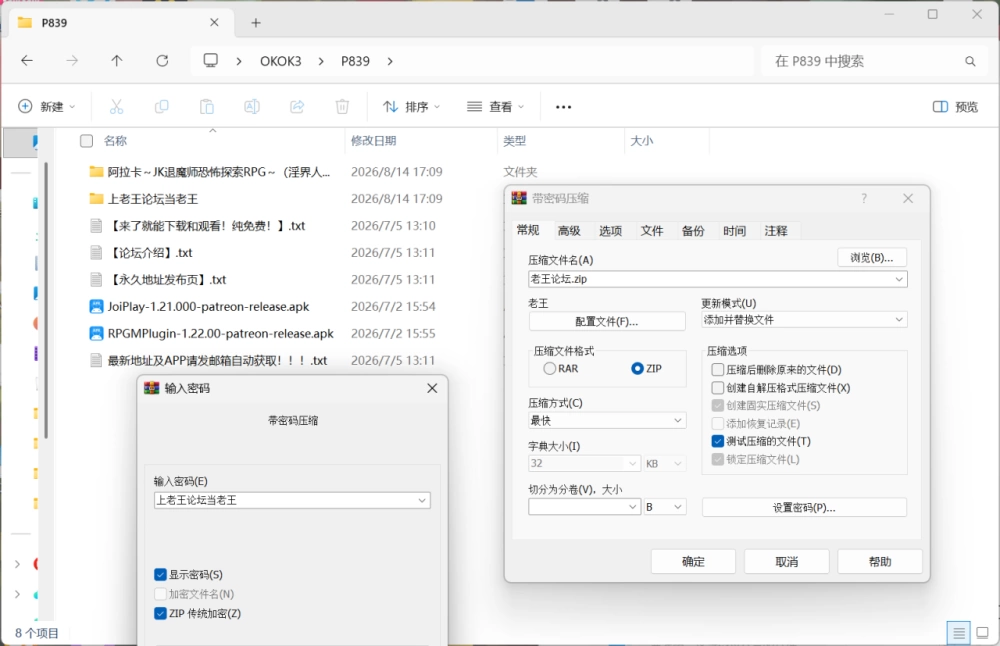1000x646 pixels.
Task: Toggle ZIP 传统加密 checkbox
Action: [x=160, y=613]
